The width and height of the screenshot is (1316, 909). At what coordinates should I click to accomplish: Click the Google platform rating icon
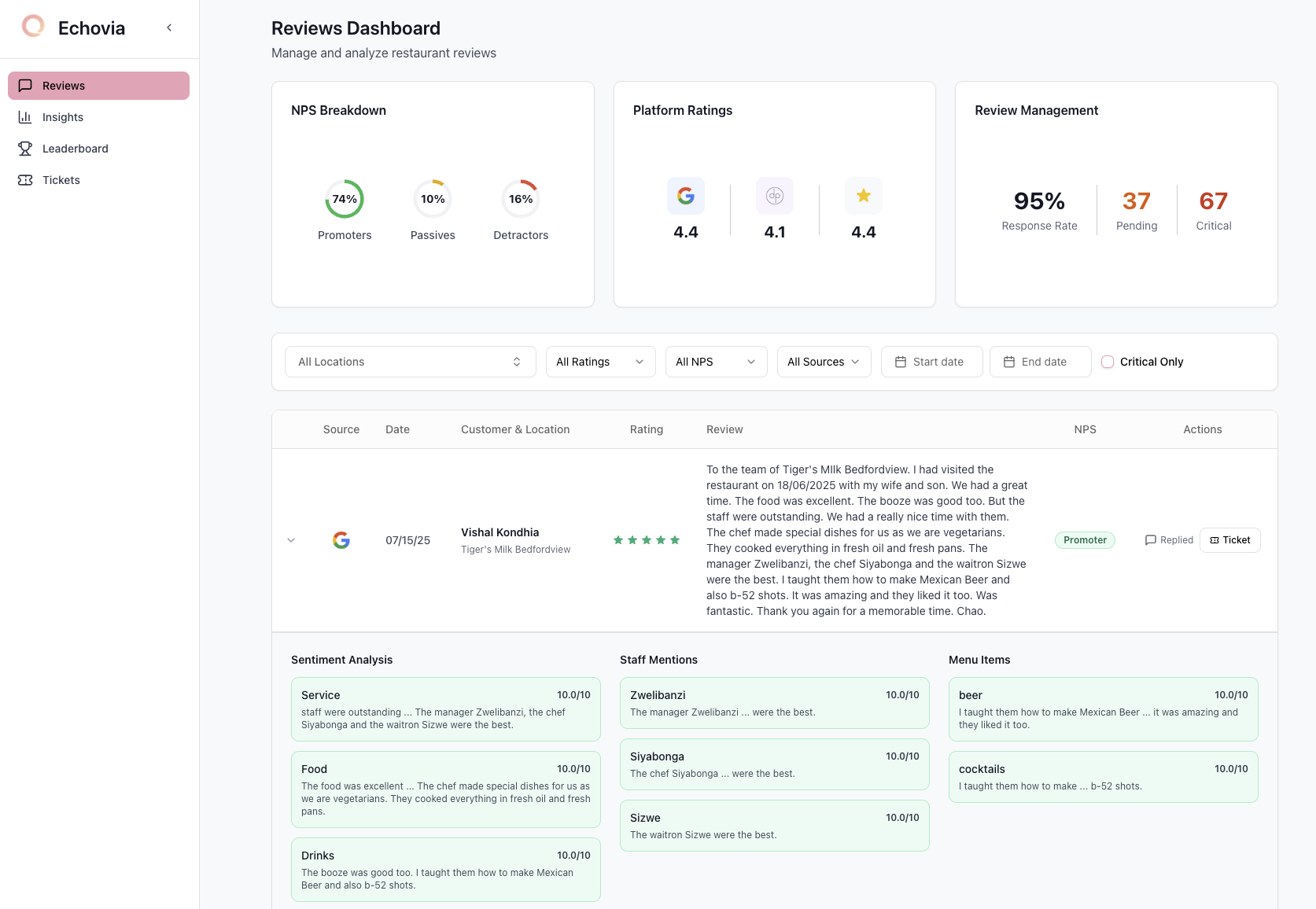686,196
